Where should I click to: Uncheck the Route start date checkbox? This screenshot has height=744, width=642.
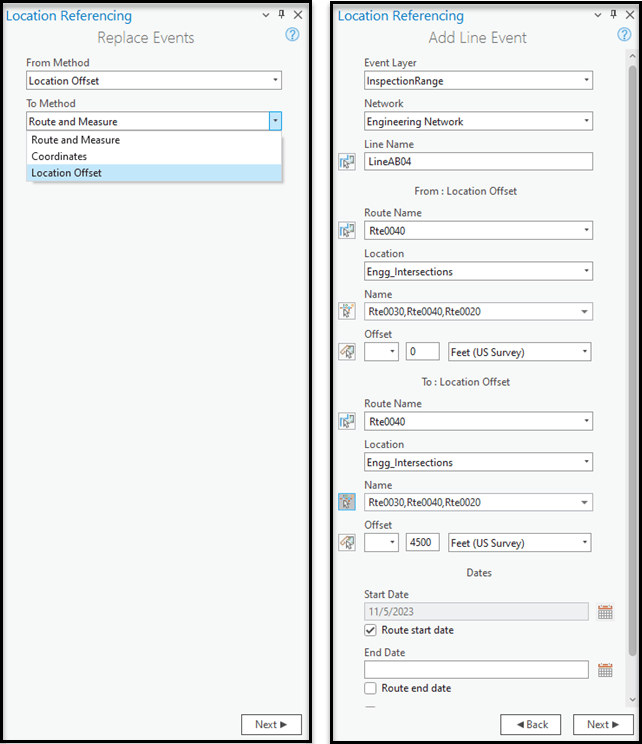tap(371, 631)
